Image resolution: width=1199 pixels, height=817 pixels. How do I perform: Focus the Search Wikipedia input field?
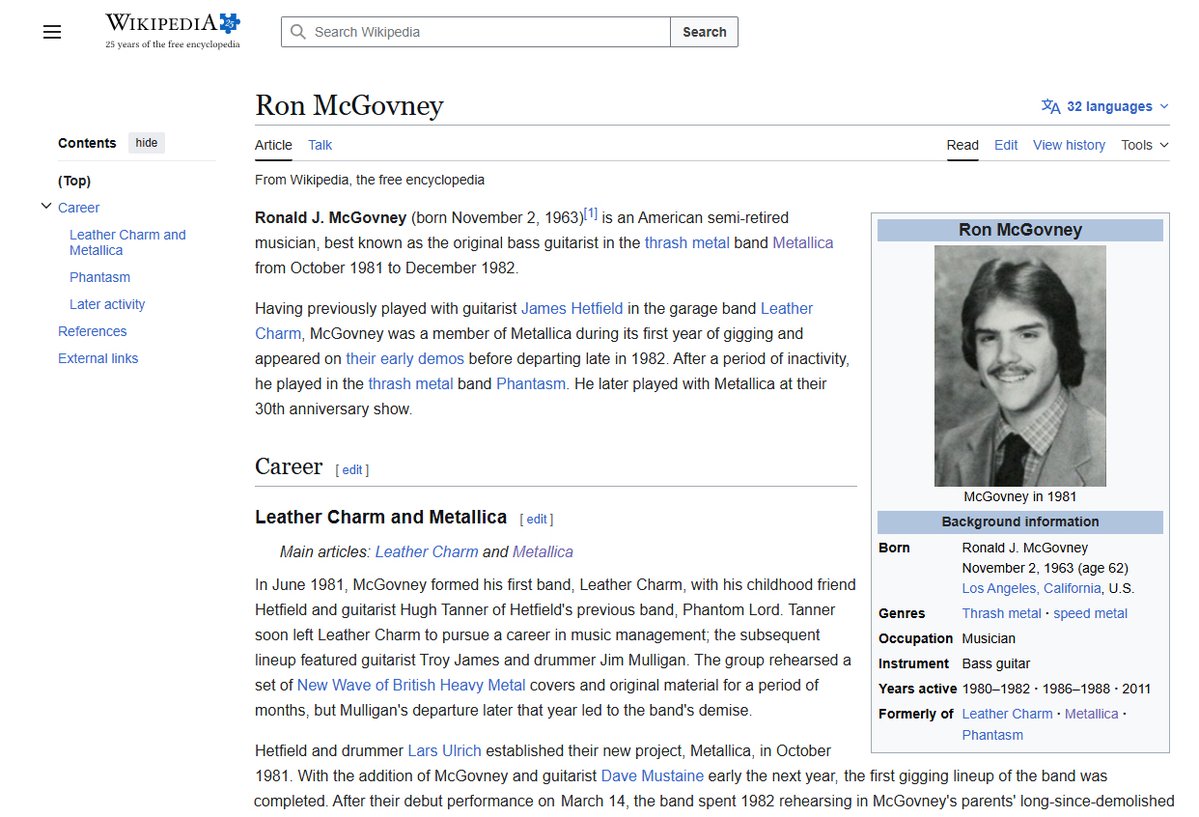(476, 32)
